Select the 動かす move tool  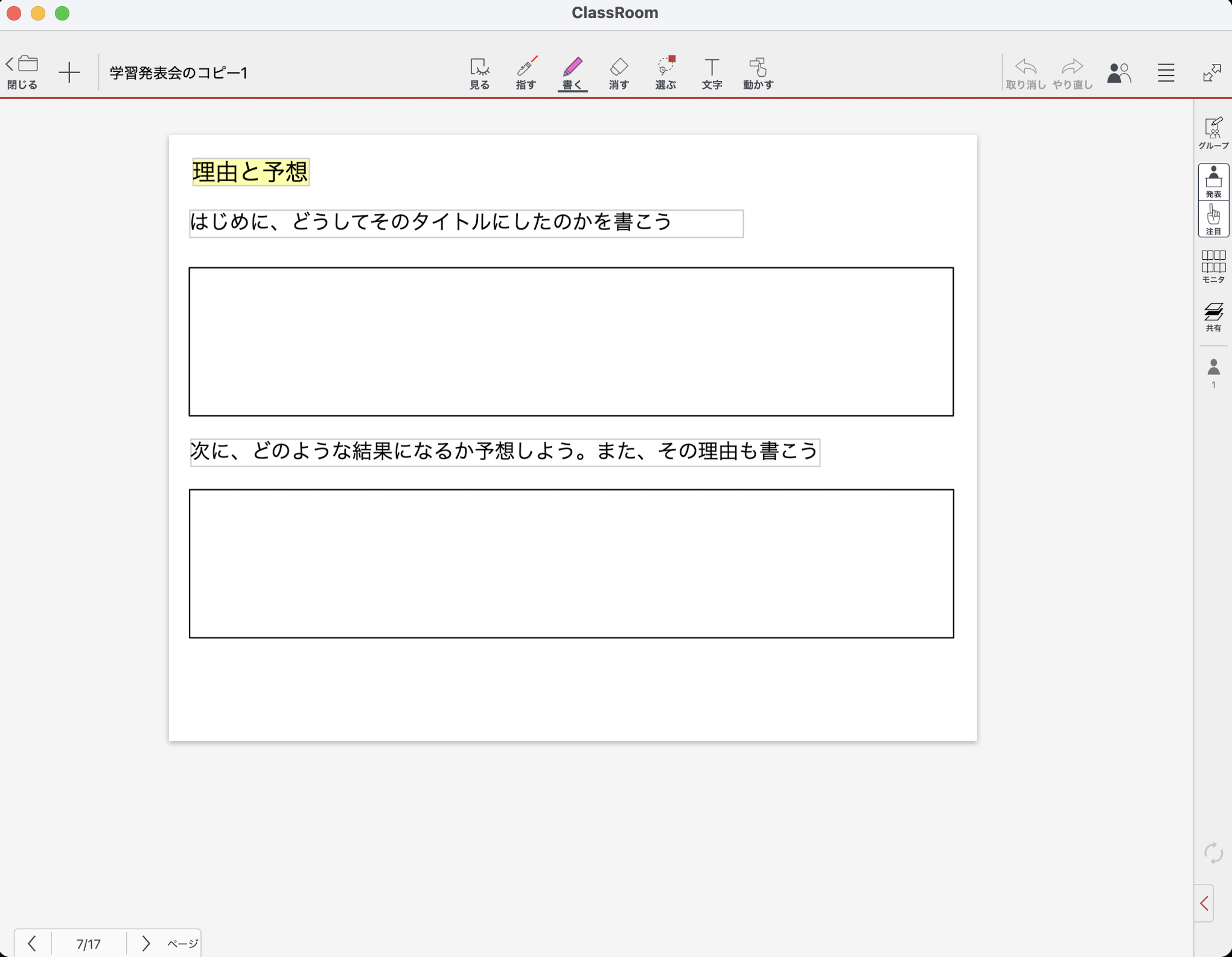click(758, 73)
